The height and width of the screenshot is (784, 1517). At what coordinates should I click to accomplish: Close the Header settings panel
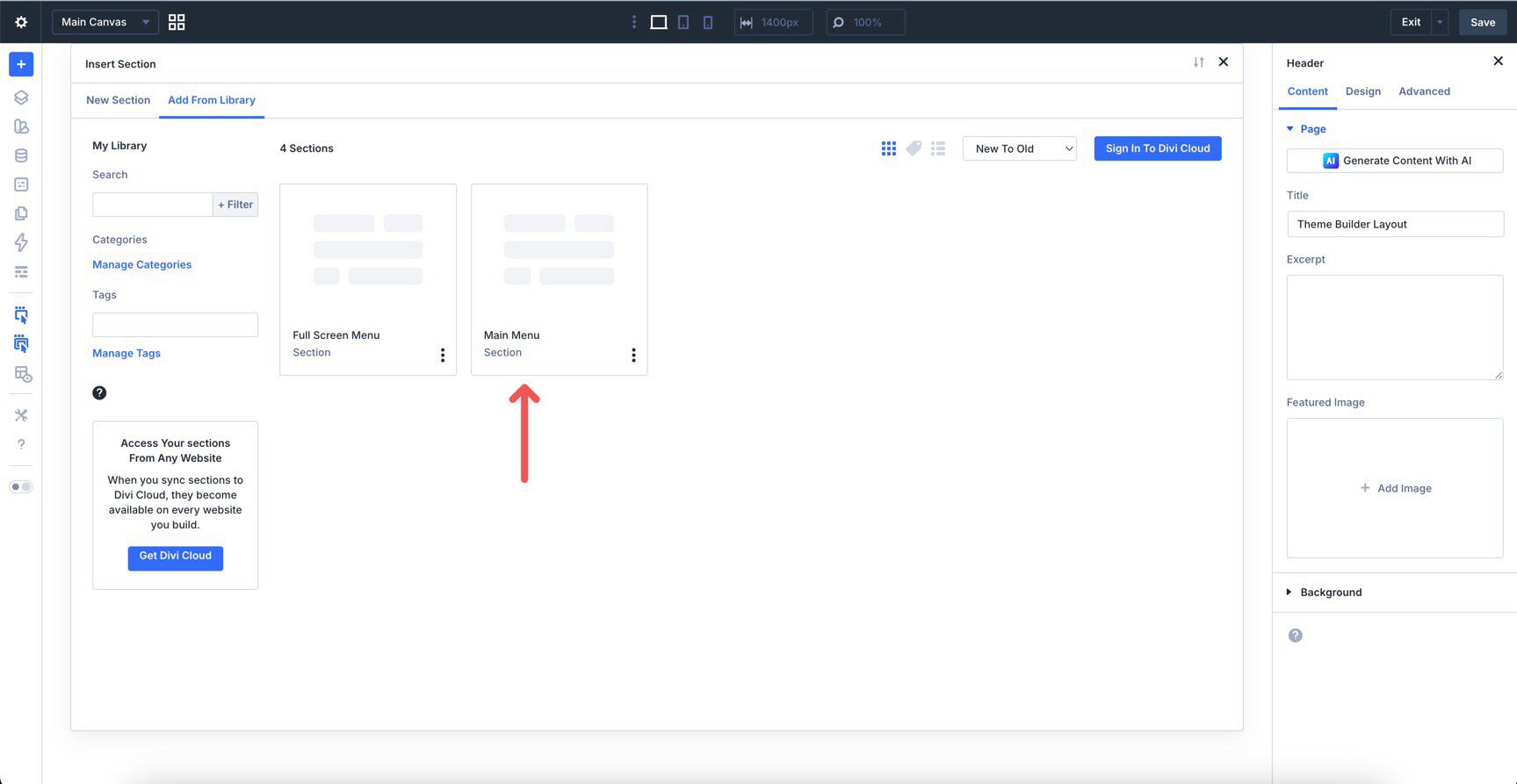point(1498,61)
